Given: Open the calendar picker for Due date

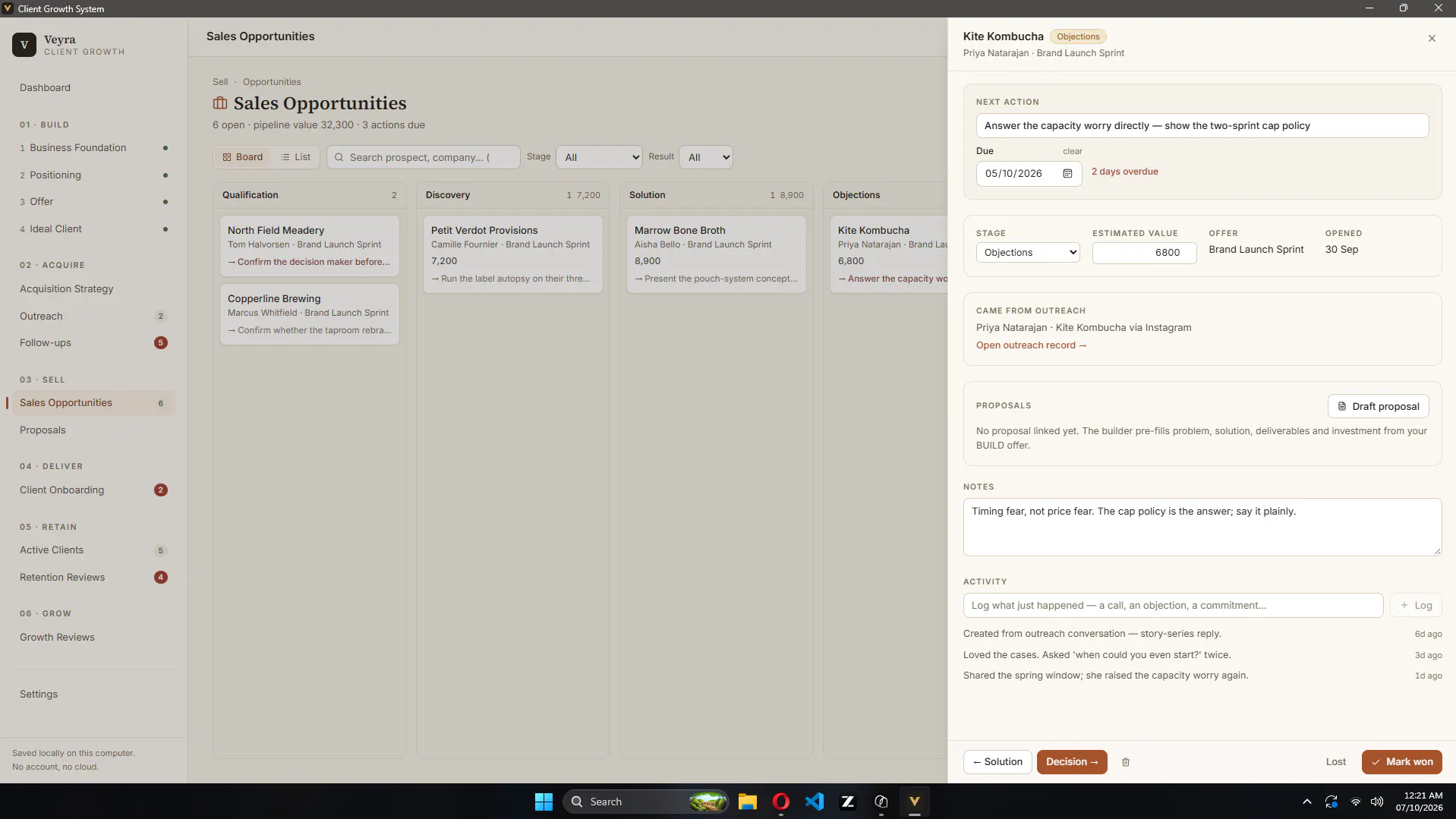Looking at the screenshot, I should [x=1067, y=174].
